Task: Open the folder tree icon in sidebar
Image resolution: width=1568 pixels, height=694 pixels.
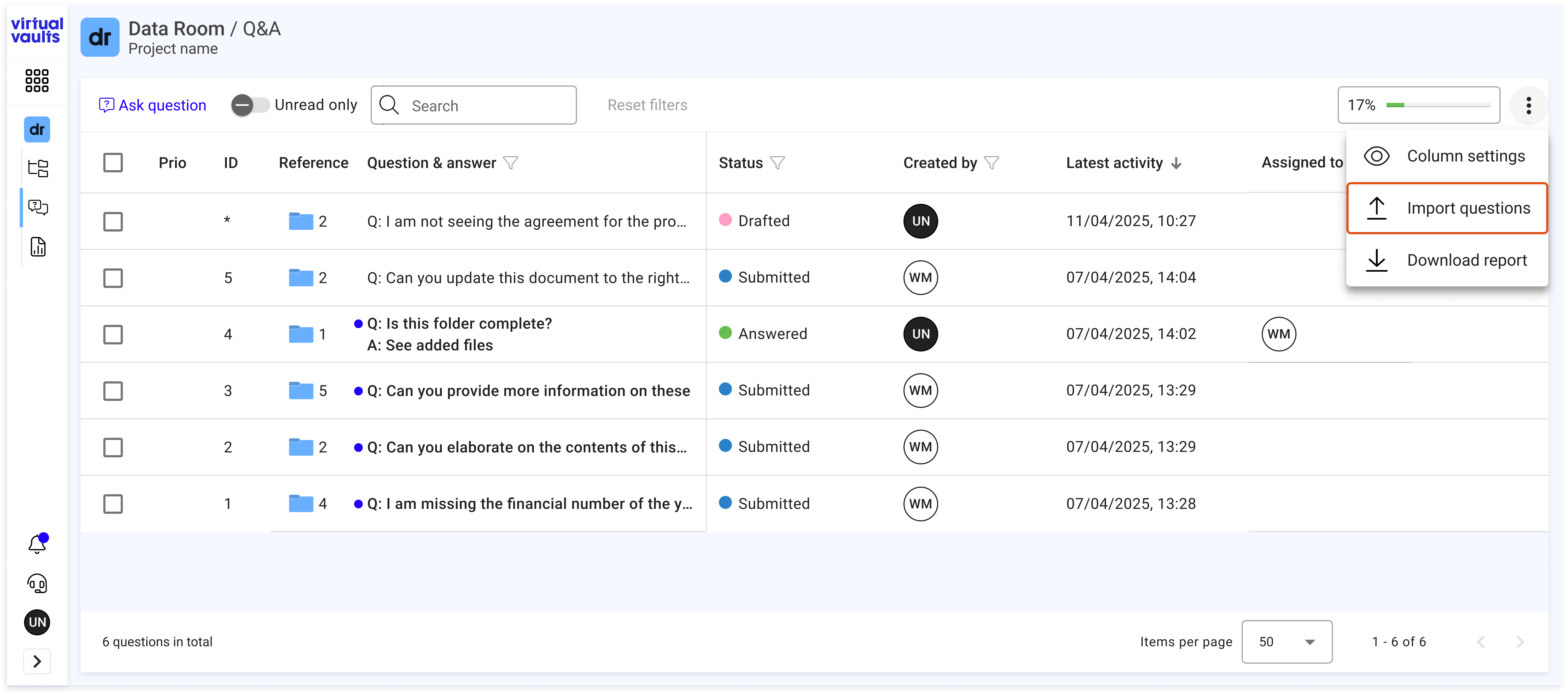Action: [38, 169]
